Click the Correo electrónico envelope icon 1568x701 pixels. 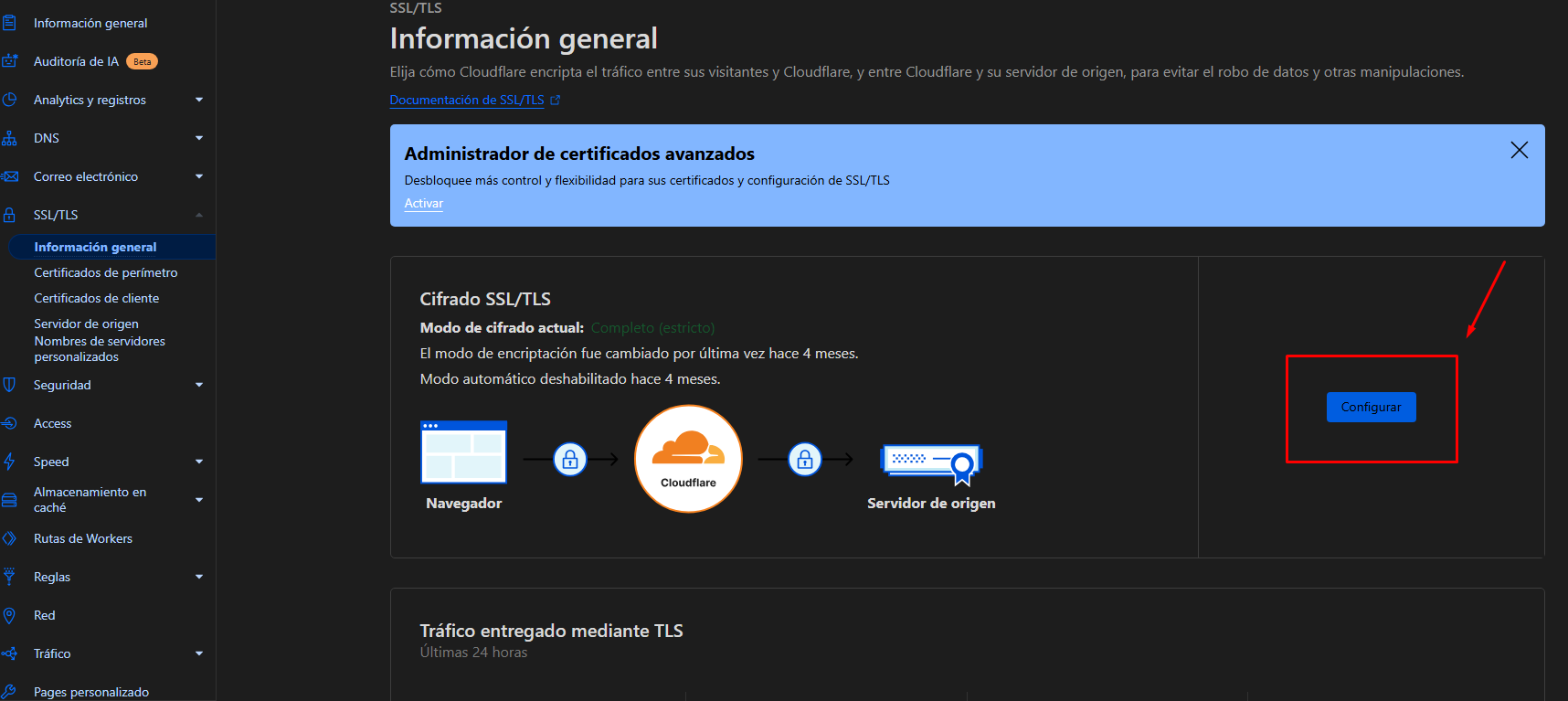coord(9,176)
